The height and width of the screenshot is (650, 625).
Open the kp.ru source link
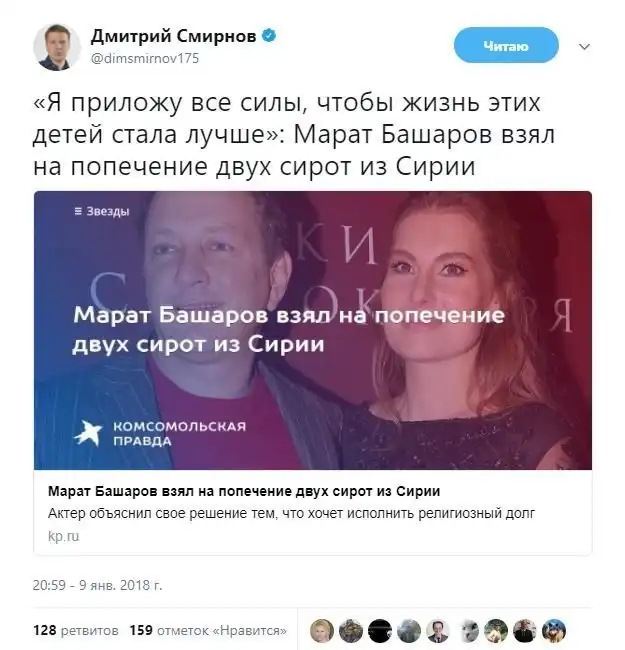click(63, 536)
